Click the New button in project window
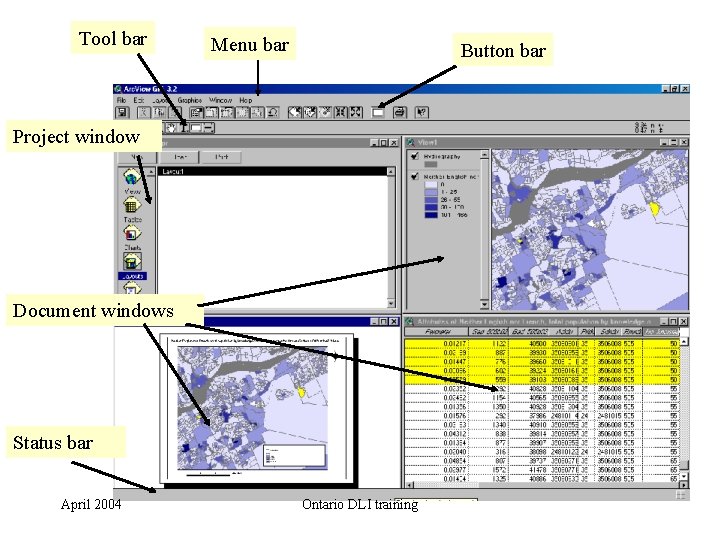This screenshot has width=720, height=540. (x=136, y=157)
